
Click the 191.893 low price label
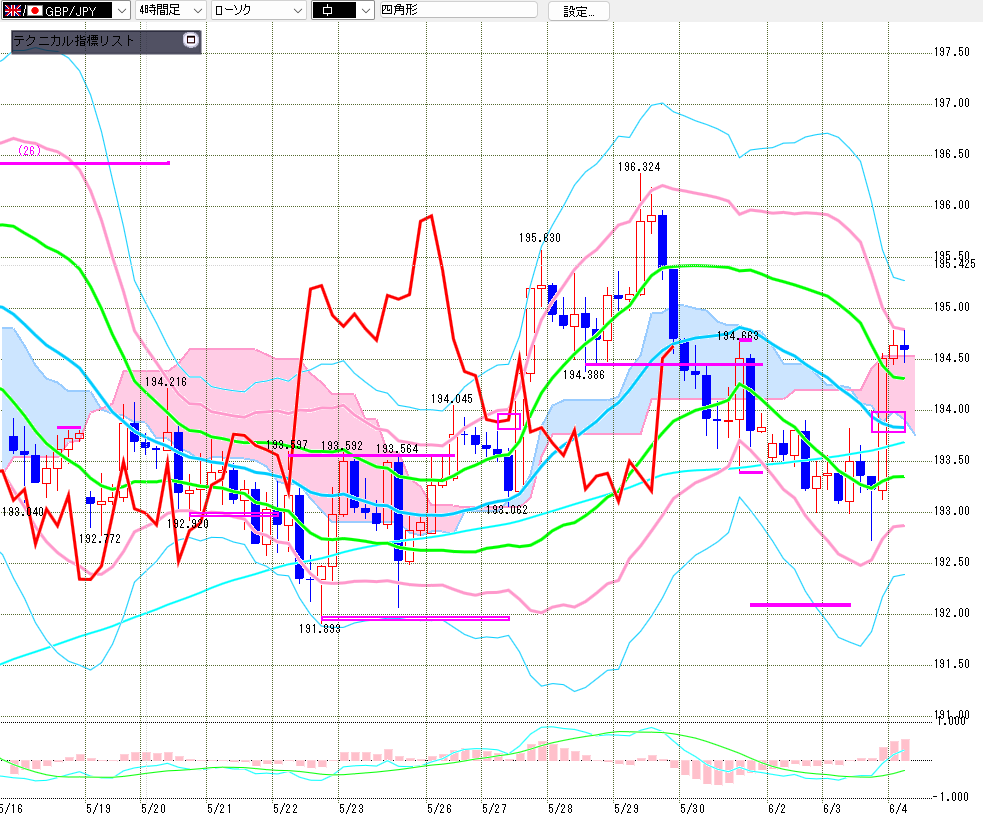320,629
